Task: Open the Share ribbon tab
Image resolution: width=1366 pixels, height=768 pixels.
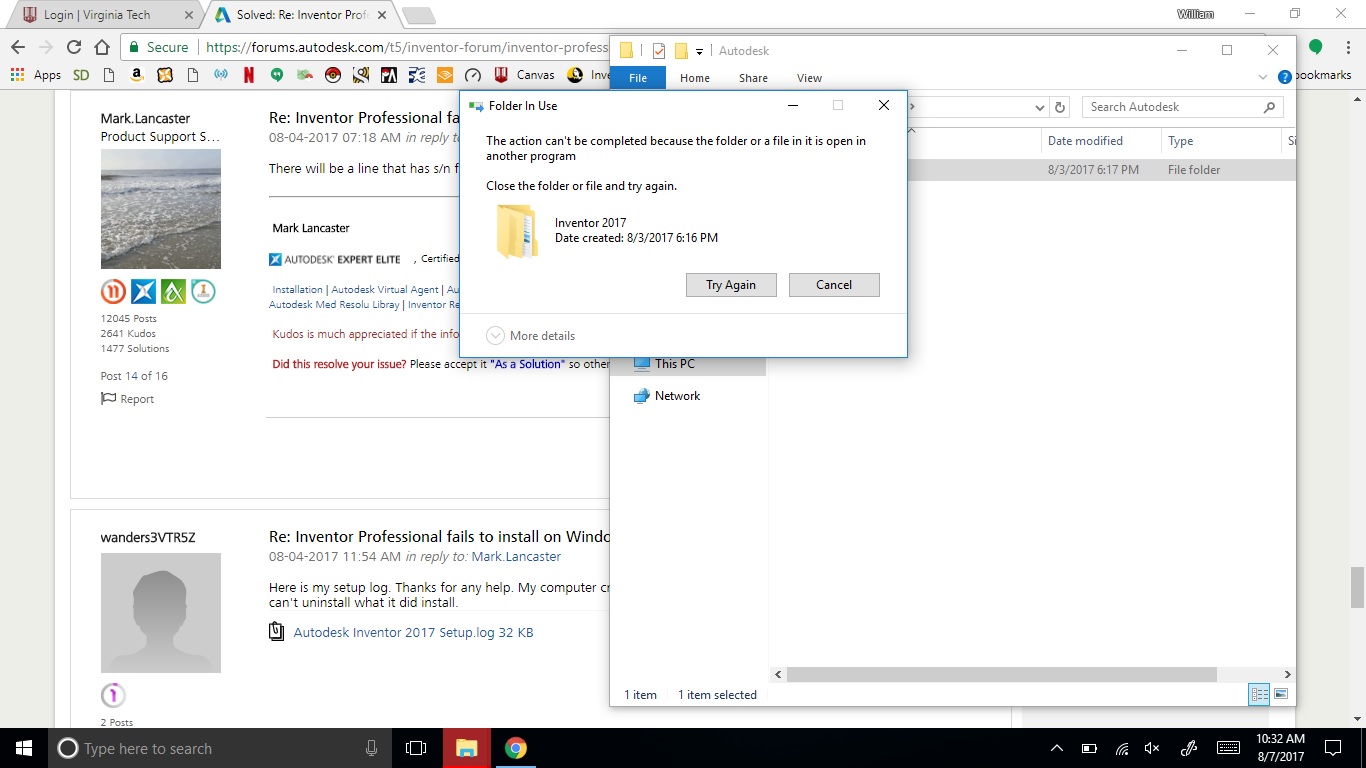Action: pos(754,78)
